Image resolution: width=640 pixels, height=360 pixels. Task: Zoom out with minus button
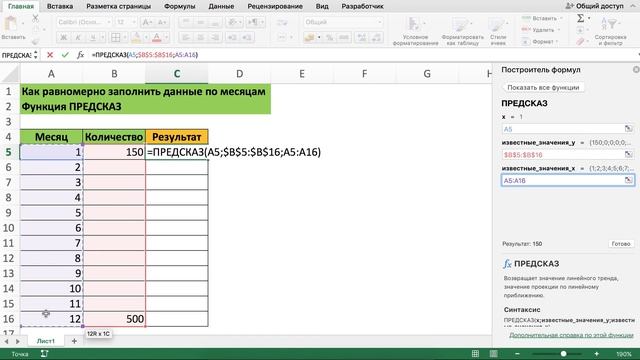coord(517,354)
